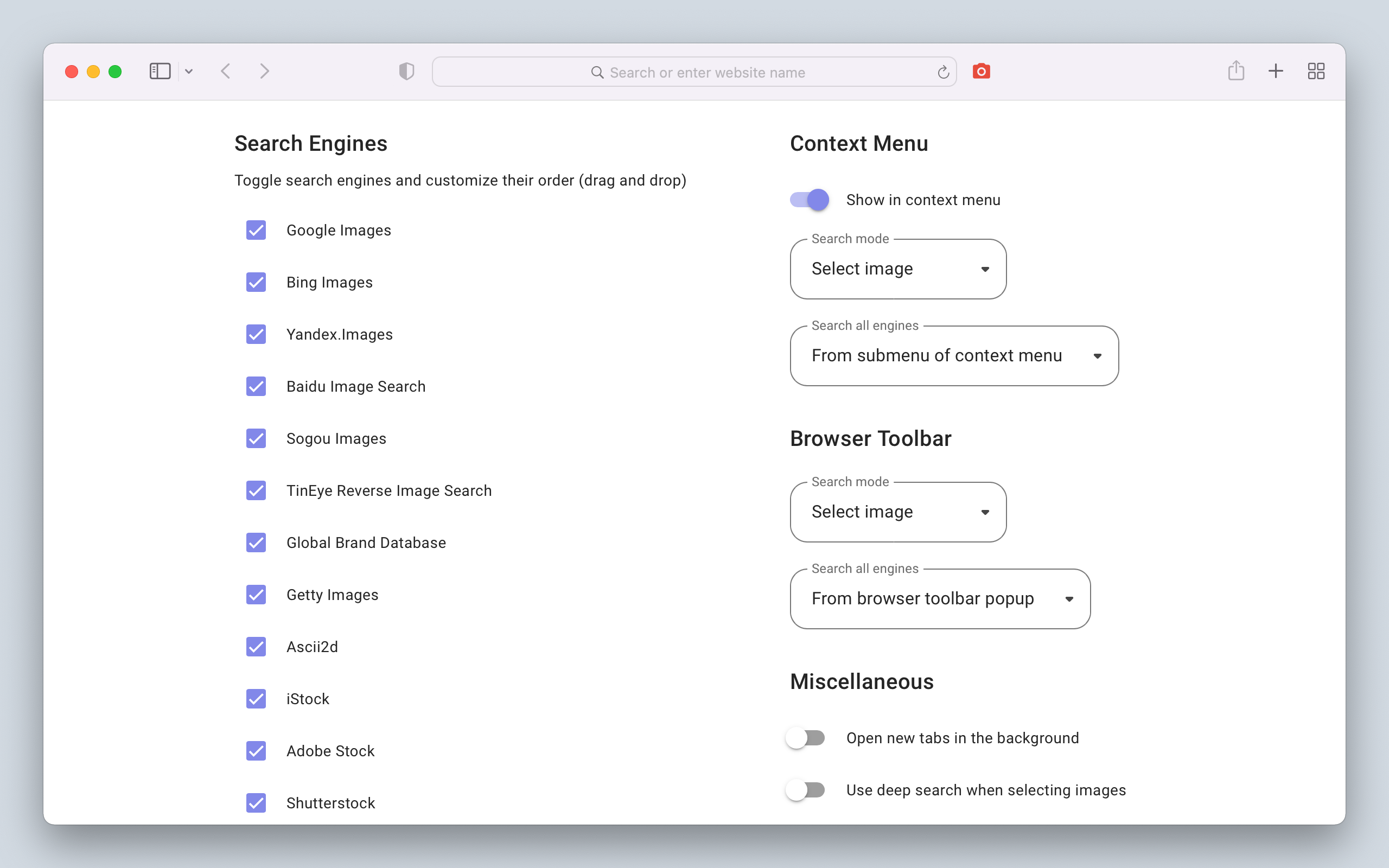Viewport: 1389px width, 868px height.
Task: Enable deep search when selecting images toggle
Action: 805,790
